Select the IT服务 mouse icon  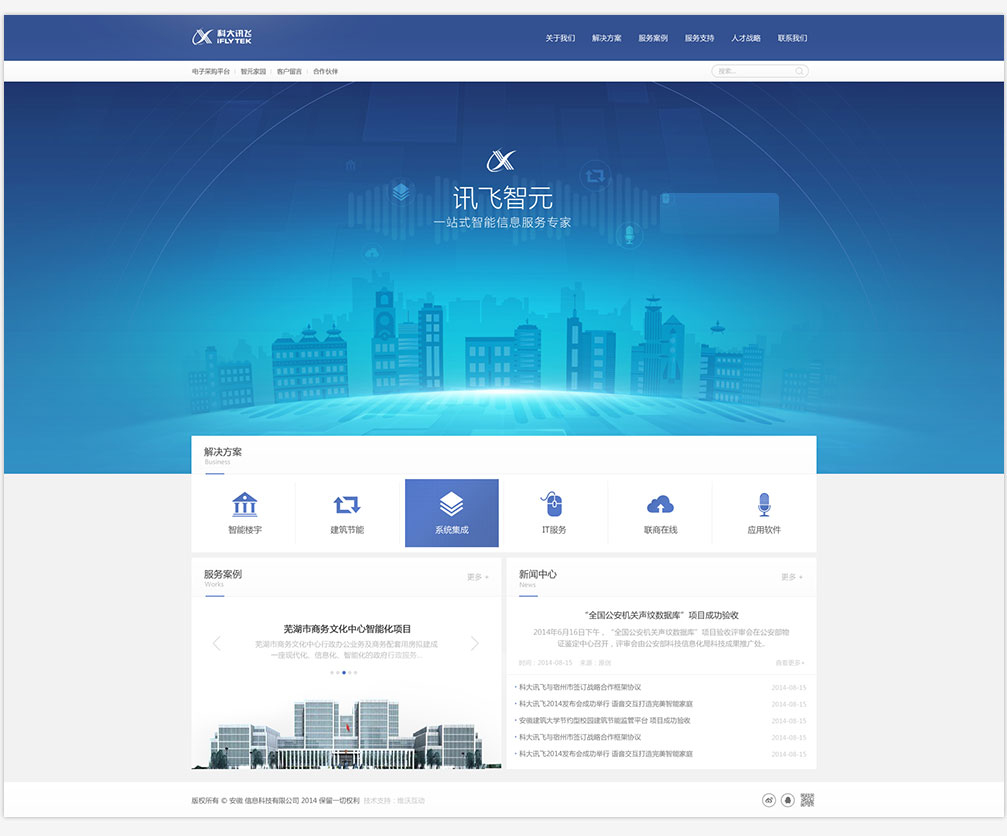[x=552, y=504]
